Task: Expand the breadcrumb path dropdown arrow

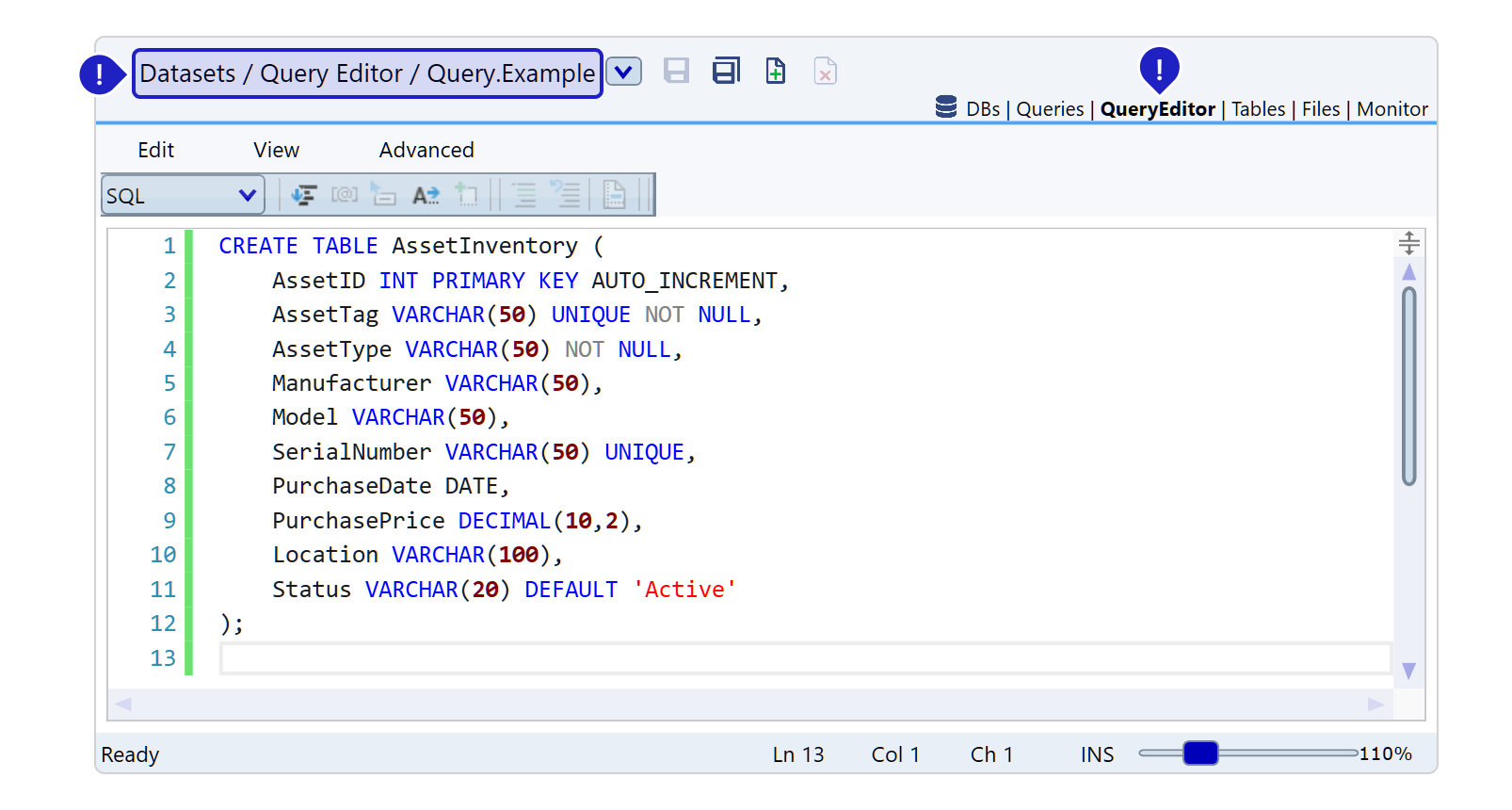Action: pyautogui.click(x=623, y=72)
